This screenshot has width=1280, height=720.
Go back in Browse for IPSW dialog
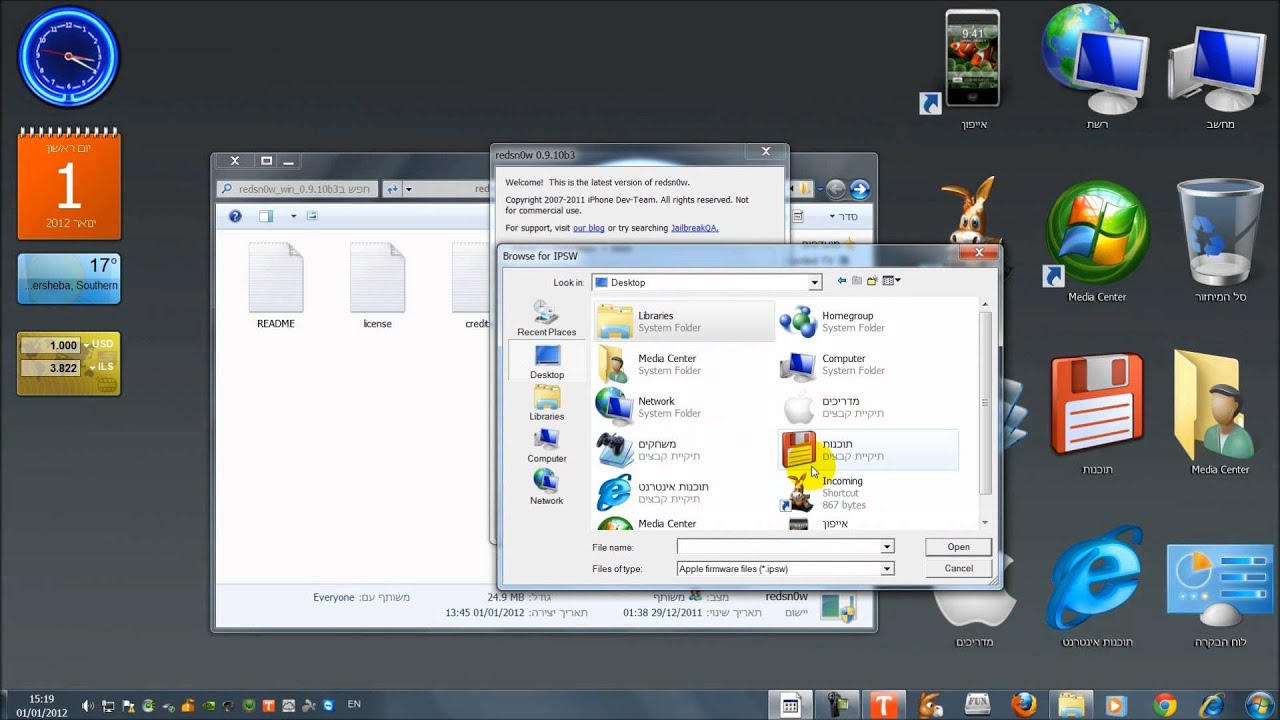pyautogui.click(x=842, y=281)
